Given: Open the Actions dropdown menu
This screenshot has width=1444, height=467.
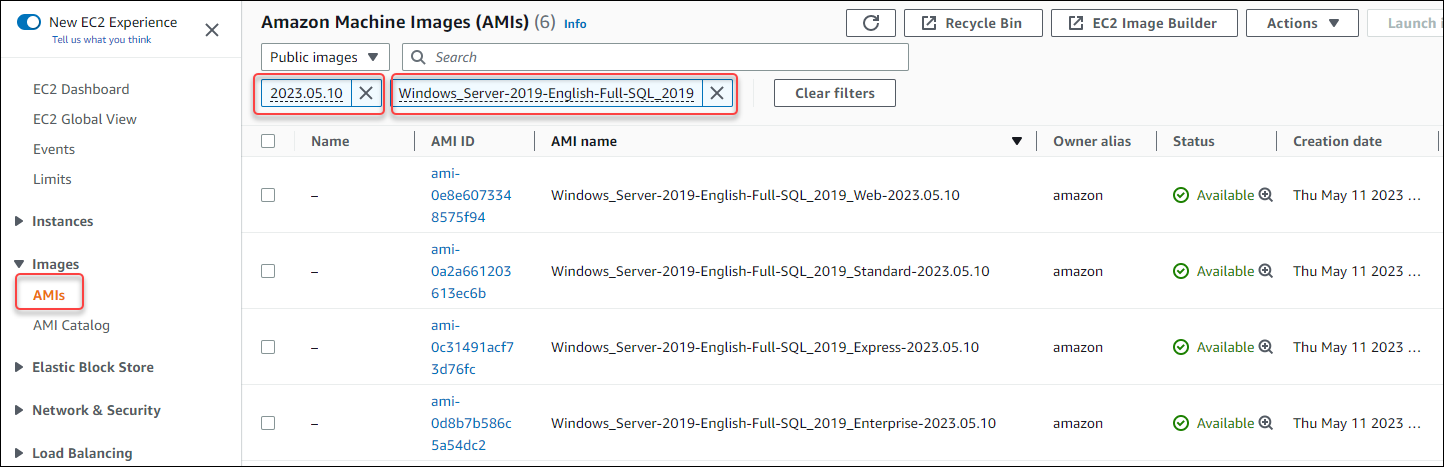Looking at the screenshot, I should point(1302,23).
